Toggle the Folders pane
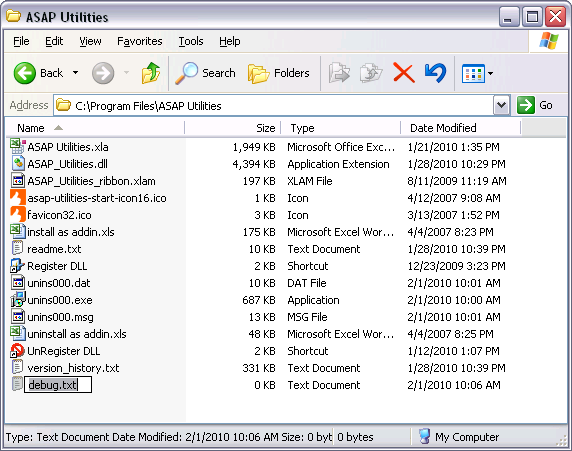 coord(279,73)
